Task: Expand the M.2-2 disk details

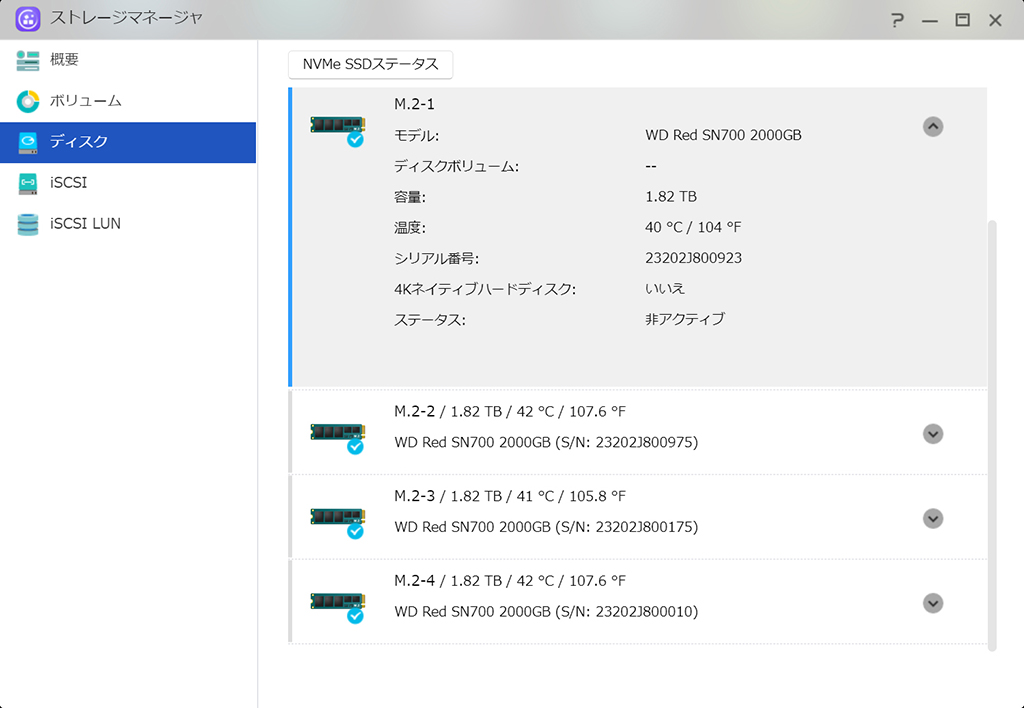Action: click(933, 434)
